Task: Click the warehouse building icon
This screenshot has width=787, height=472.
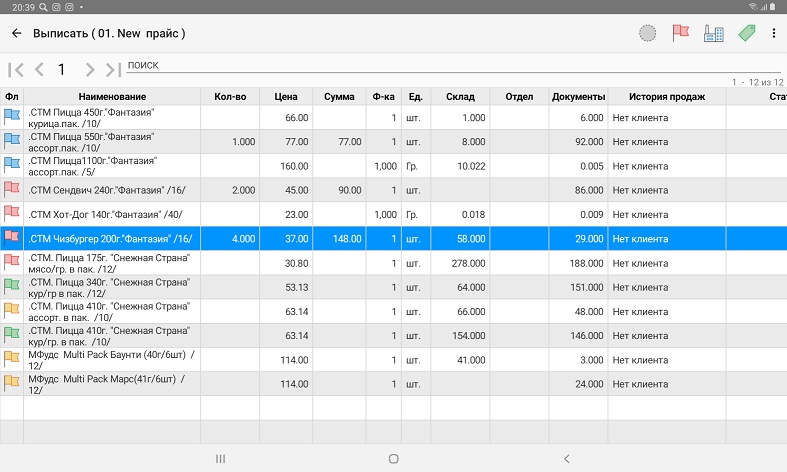Action: pos(713,33)
